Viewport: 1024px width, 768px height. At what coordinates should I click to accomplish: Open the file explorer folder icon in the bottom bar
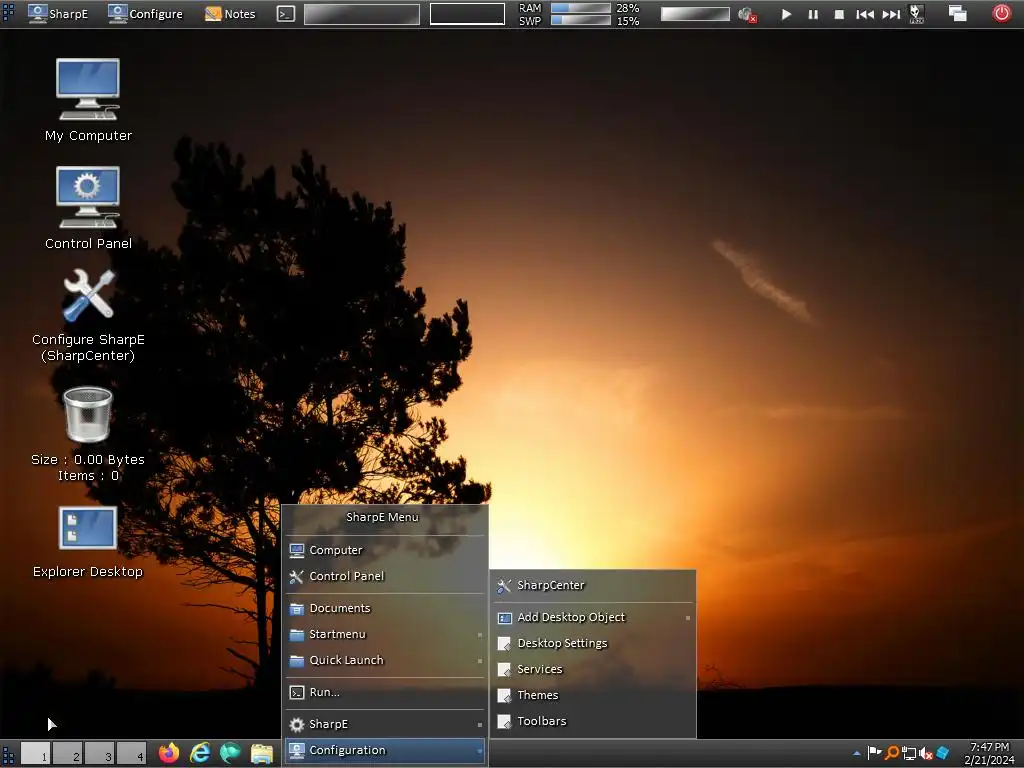coord(262,753)
